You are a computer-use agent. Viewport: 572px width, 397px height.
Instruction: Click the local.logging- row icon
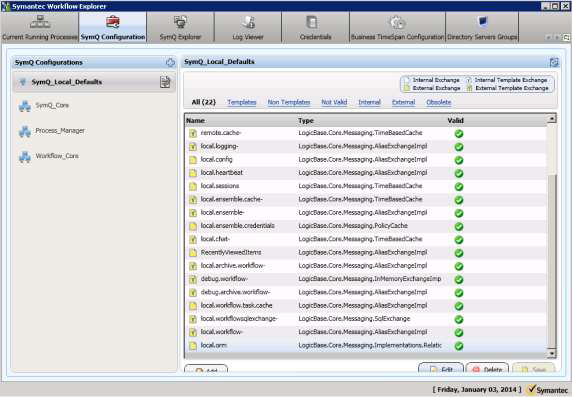point(193,147)
